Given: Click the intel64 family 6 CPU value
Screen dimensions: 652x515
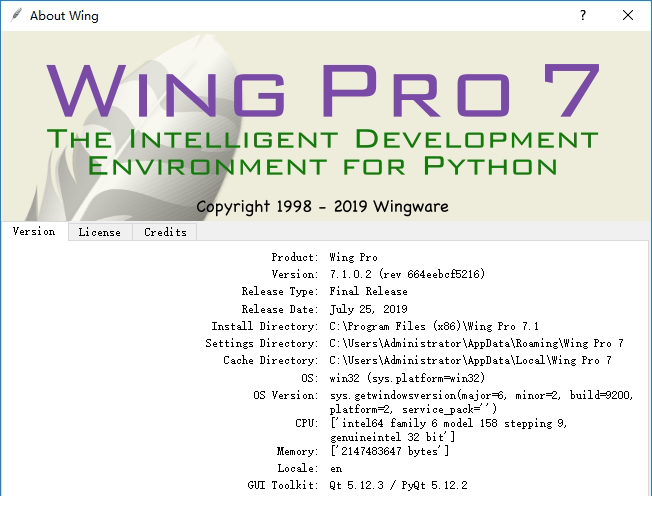Looking at the screenshot, I should [x=448, y=430].
